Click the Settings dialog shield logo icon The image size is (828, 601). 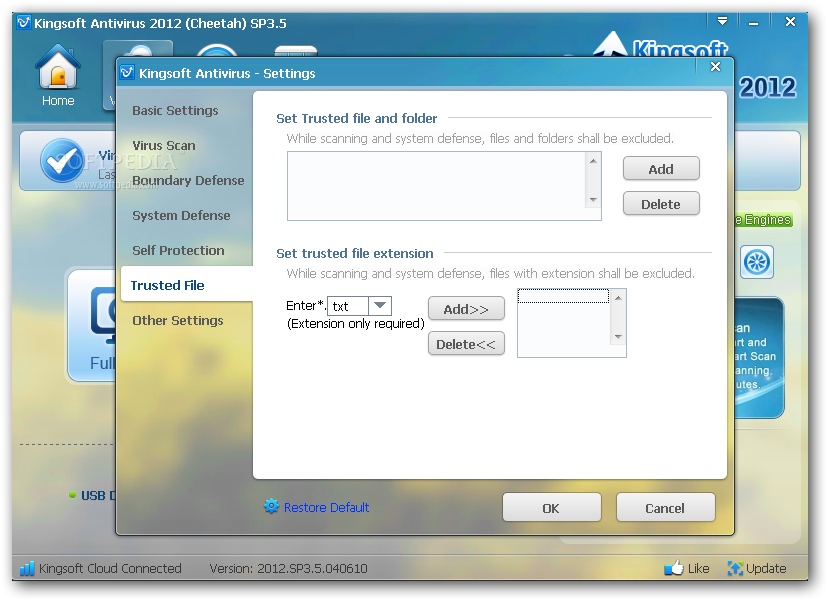pyautogui.click(x=127, y=72)
